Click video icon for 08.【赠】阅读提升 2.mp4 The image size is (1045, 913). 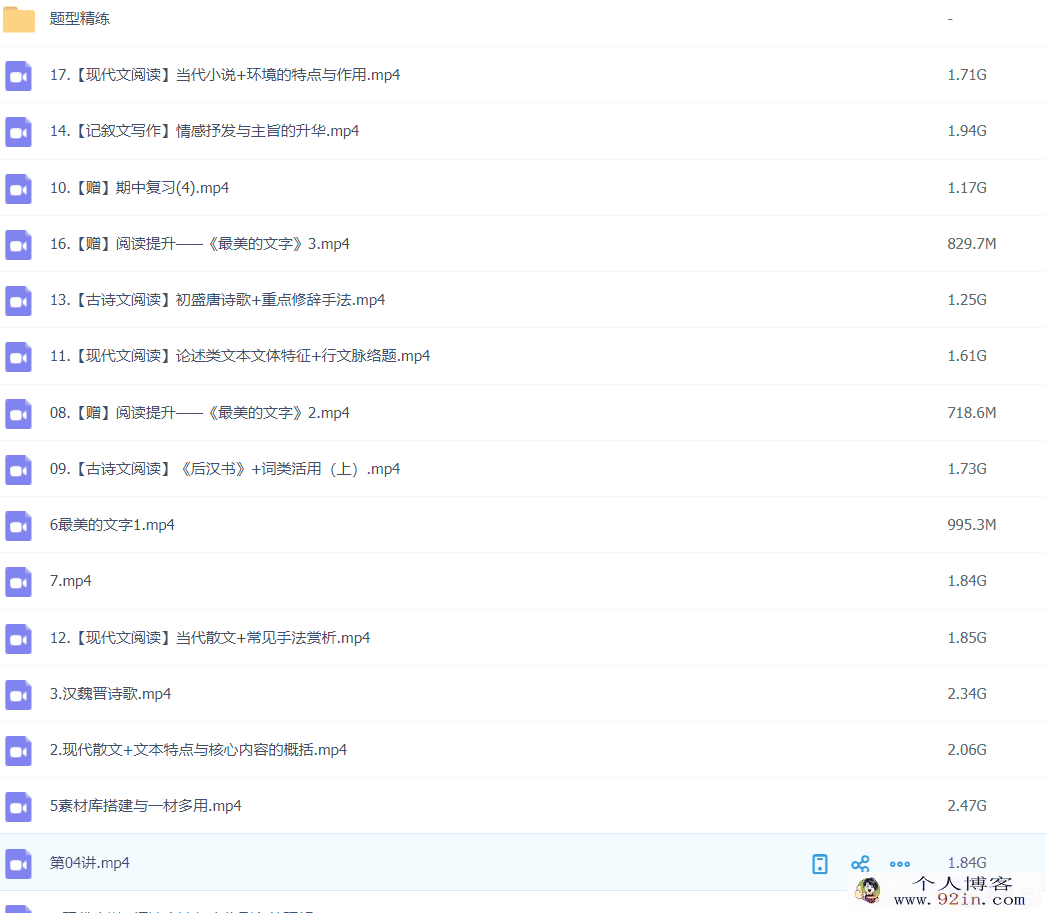[19, 413]
